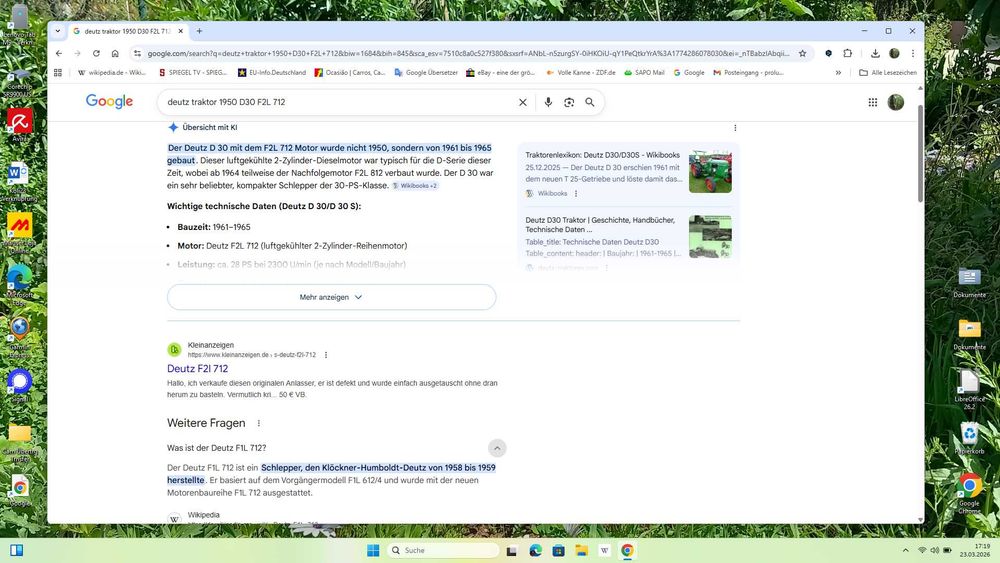Go back to the previous page in Chrome

tap(59, 54)
